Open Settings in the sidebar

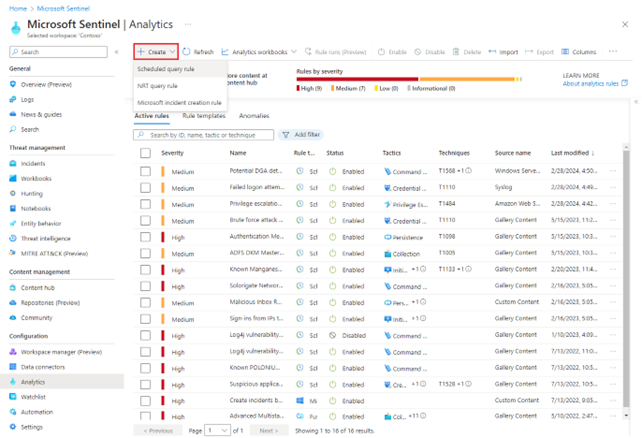32,427
